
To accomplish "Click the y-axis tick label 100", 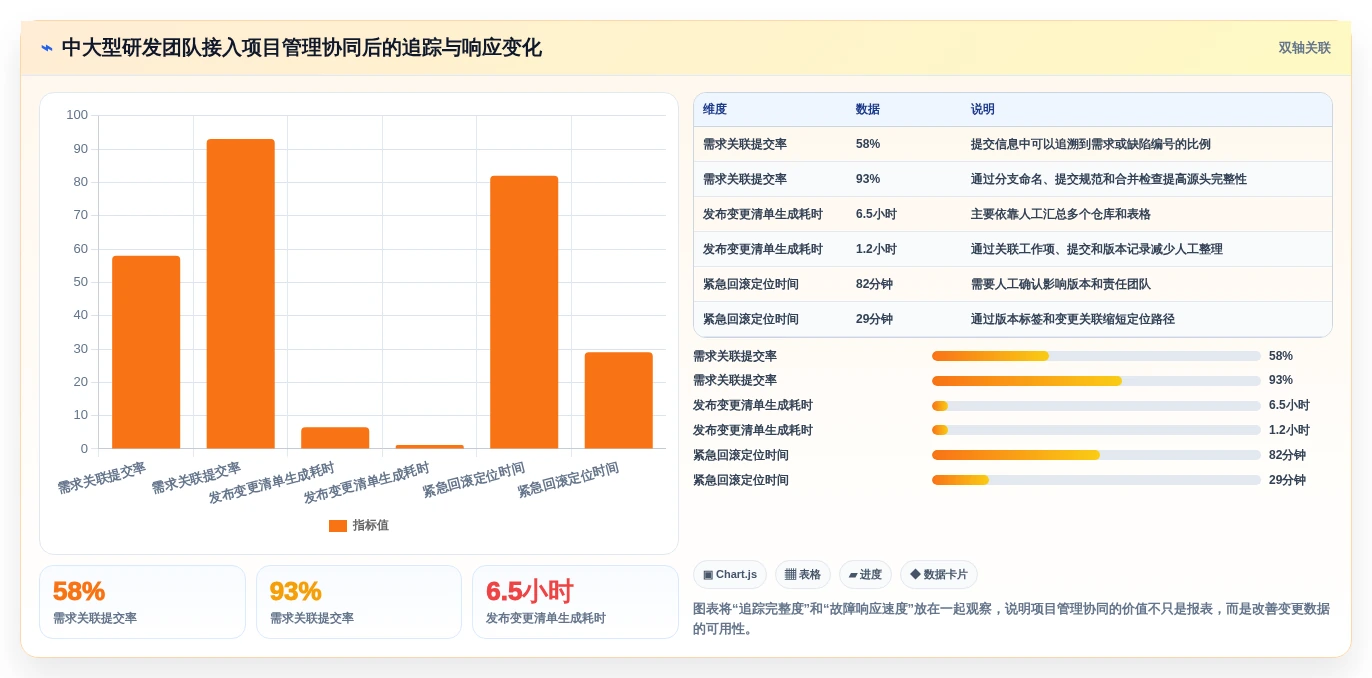I will 77,115.
